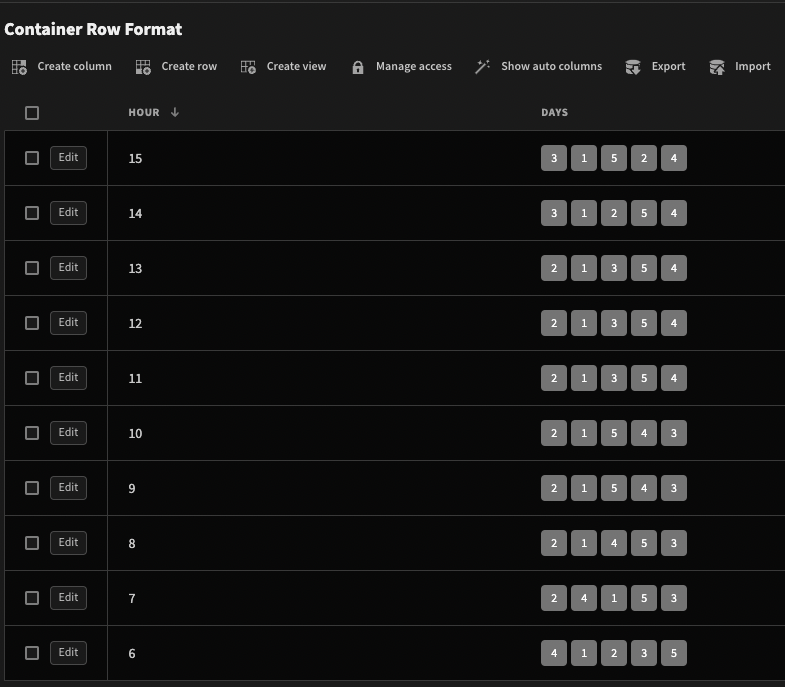Click the Import text label

(752, 66)
